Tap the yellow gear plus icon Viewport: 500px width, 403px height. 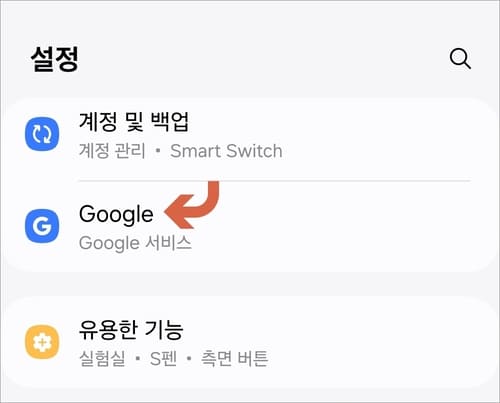42,342
